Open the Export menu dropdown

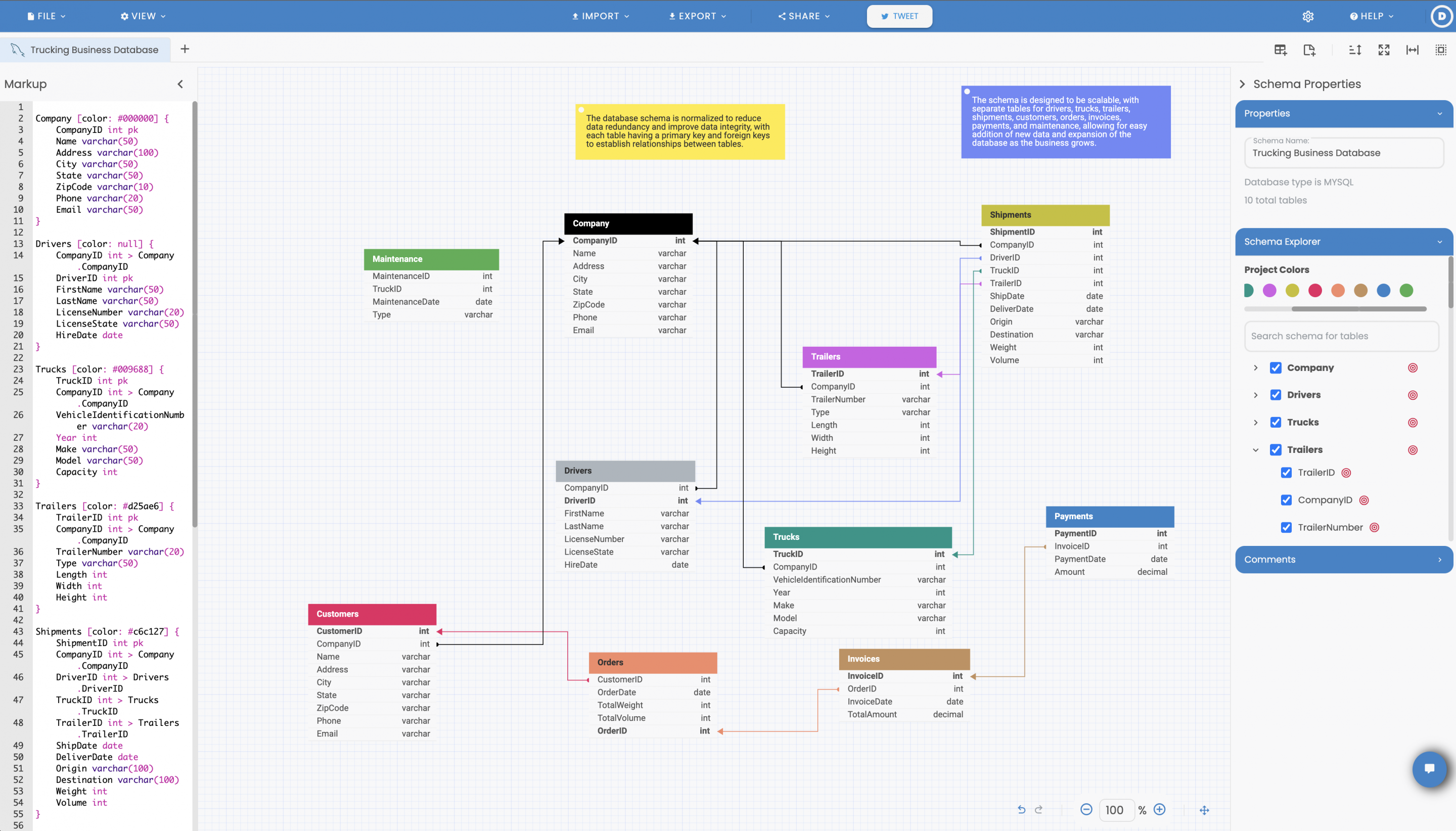point(697,16)
